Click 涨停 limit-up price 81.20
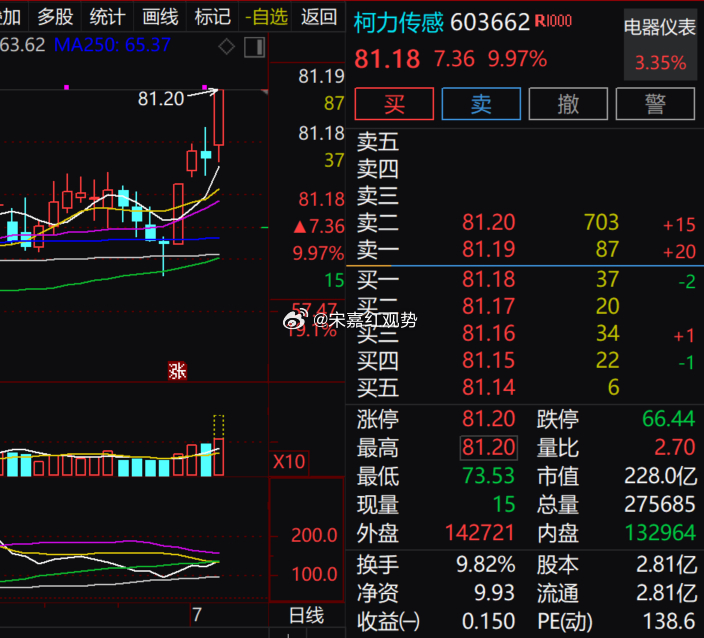This screenshot has width=704, height=638. pos(489,419)
